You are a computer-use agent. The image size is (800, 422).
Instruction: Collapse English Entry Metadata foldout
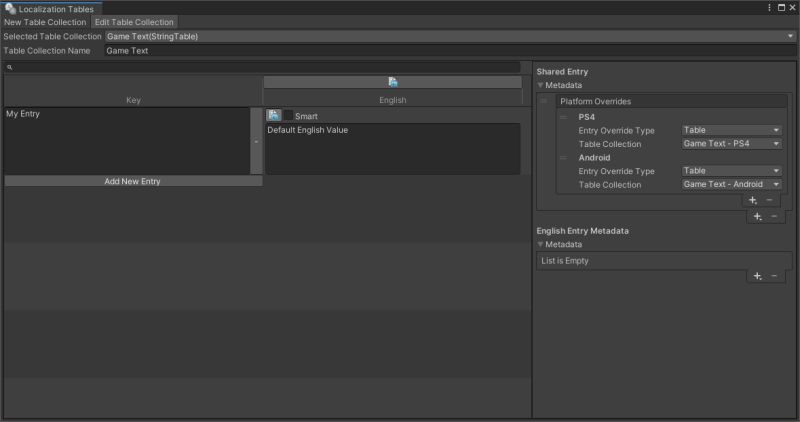tap(540, 244)
